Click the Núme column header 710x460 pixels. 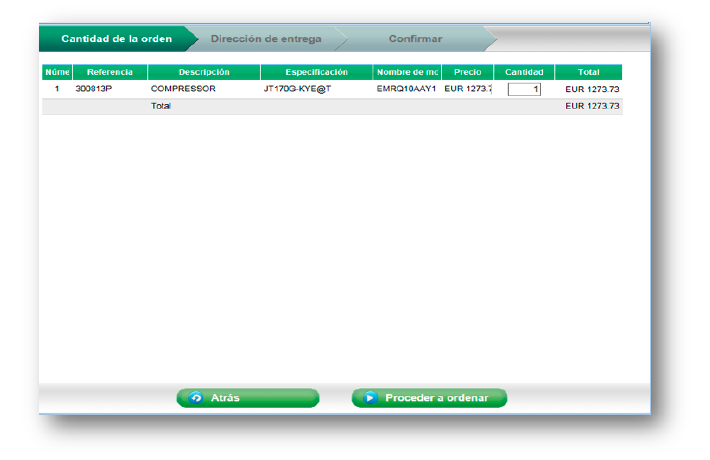(57, 72)
